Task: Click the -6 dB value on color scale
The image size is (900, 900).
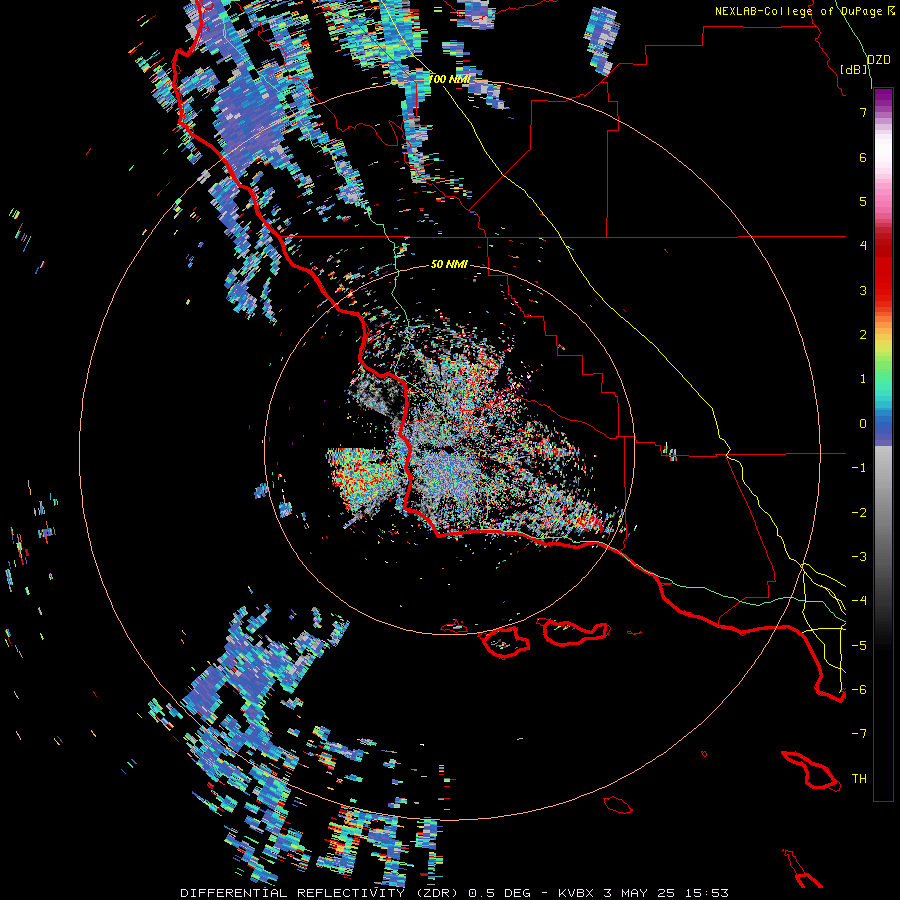Action: 859,689
